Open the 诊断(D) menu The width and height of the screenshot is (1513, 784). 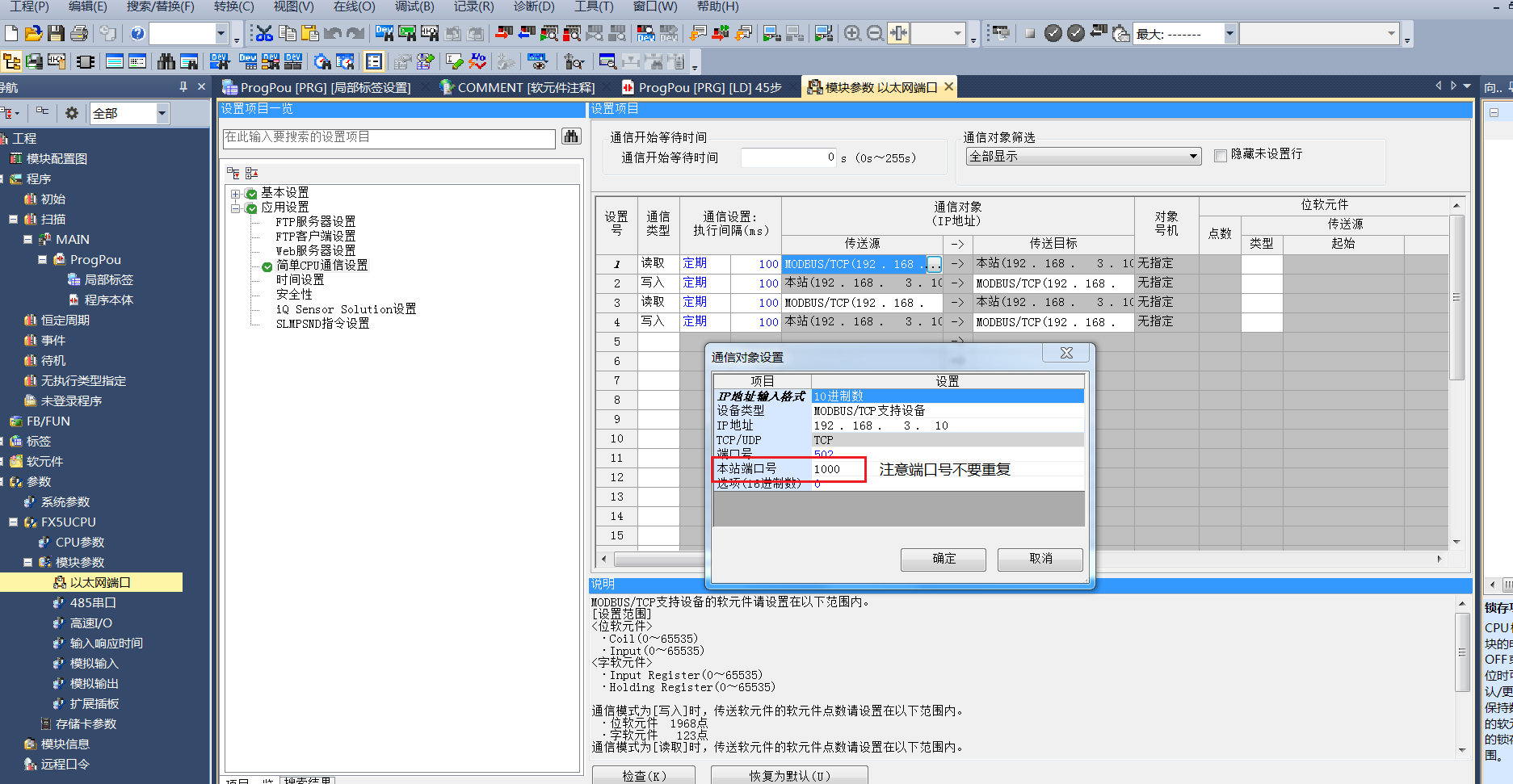click(534, 6)
